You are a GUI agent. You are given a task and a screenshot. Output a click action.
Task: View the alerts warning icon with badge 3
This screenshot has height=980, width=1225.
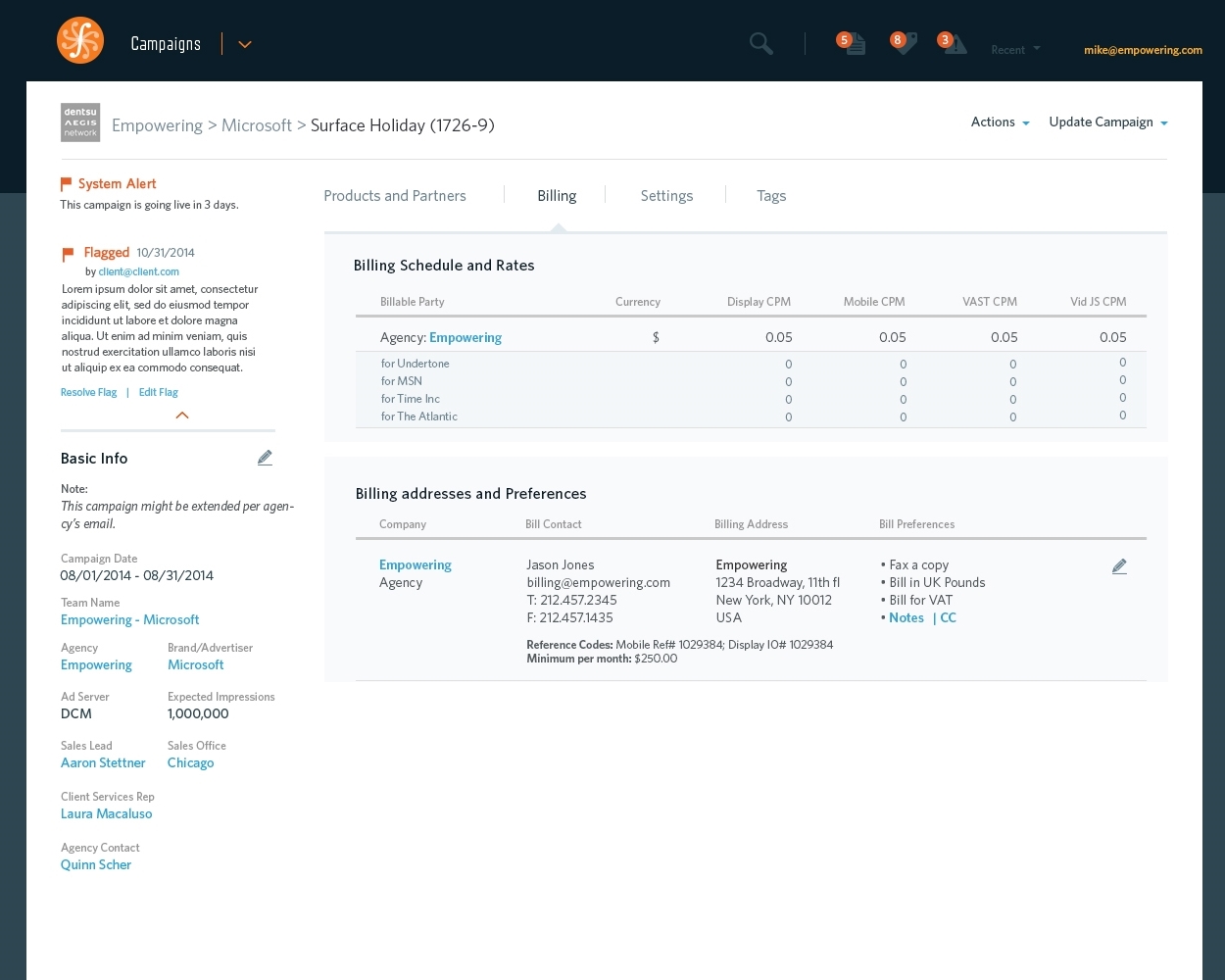pos(953,43)
